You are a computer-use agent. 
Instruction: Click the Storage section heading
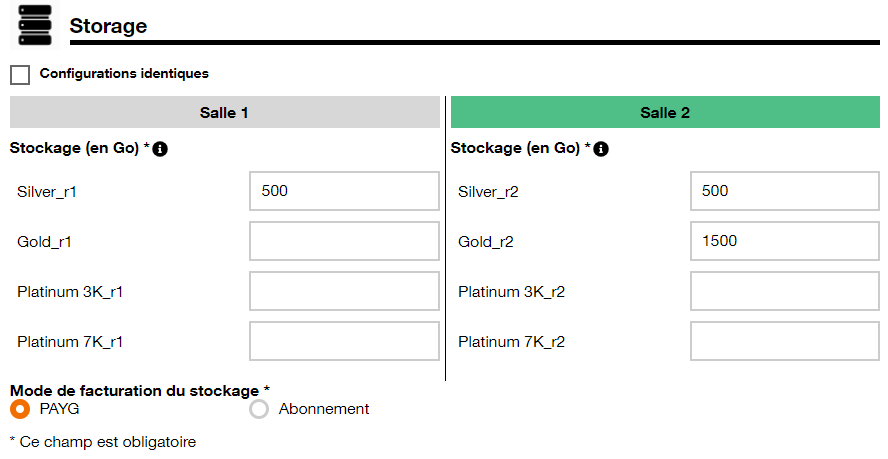tap(108, 26)
